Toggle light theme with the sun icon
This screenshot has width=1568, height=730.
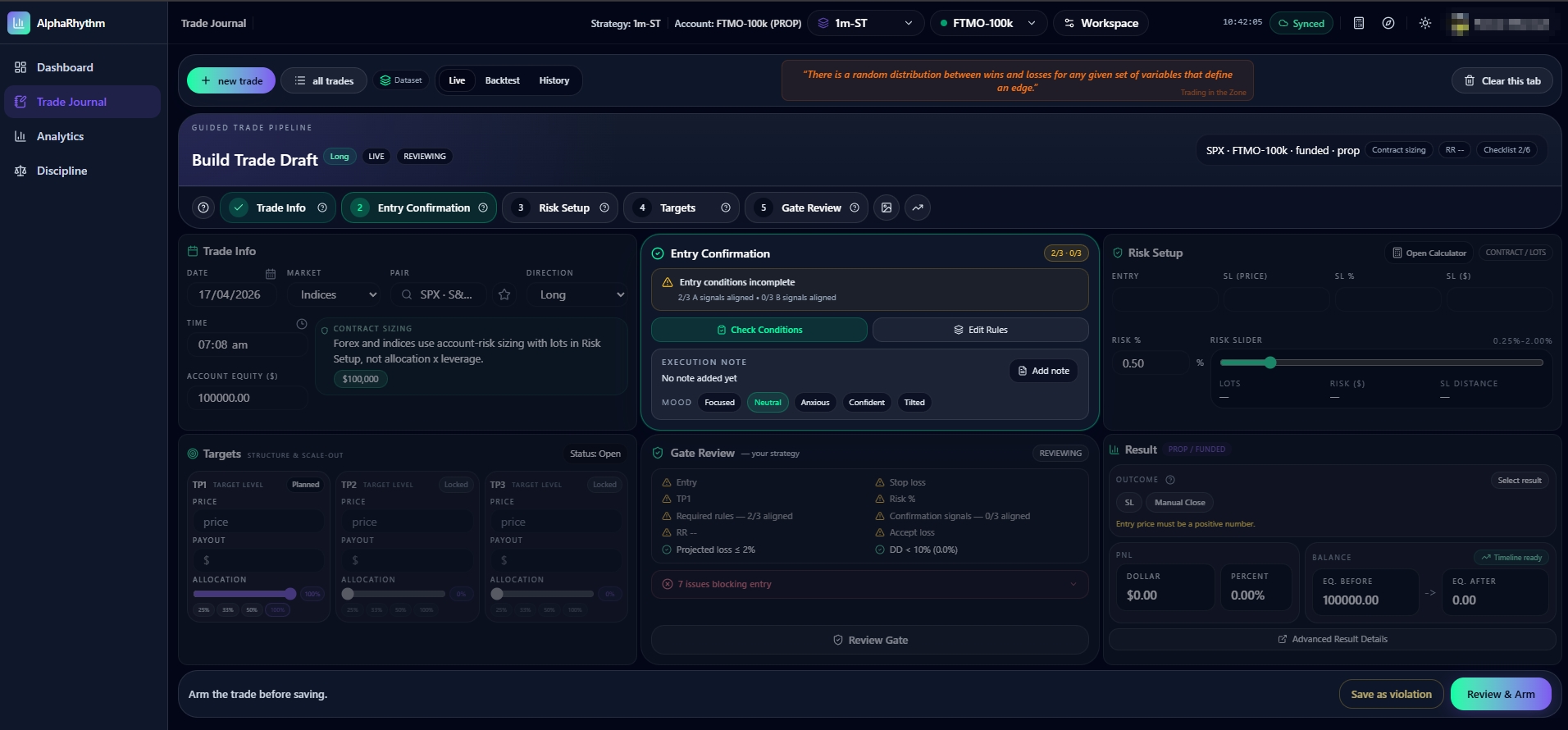click(x=1425, y=23)
